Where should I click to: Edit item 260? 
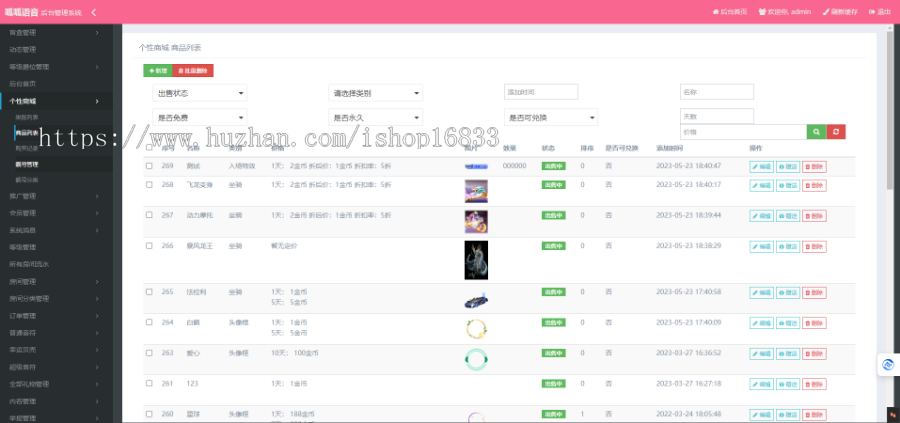[762, 415]
